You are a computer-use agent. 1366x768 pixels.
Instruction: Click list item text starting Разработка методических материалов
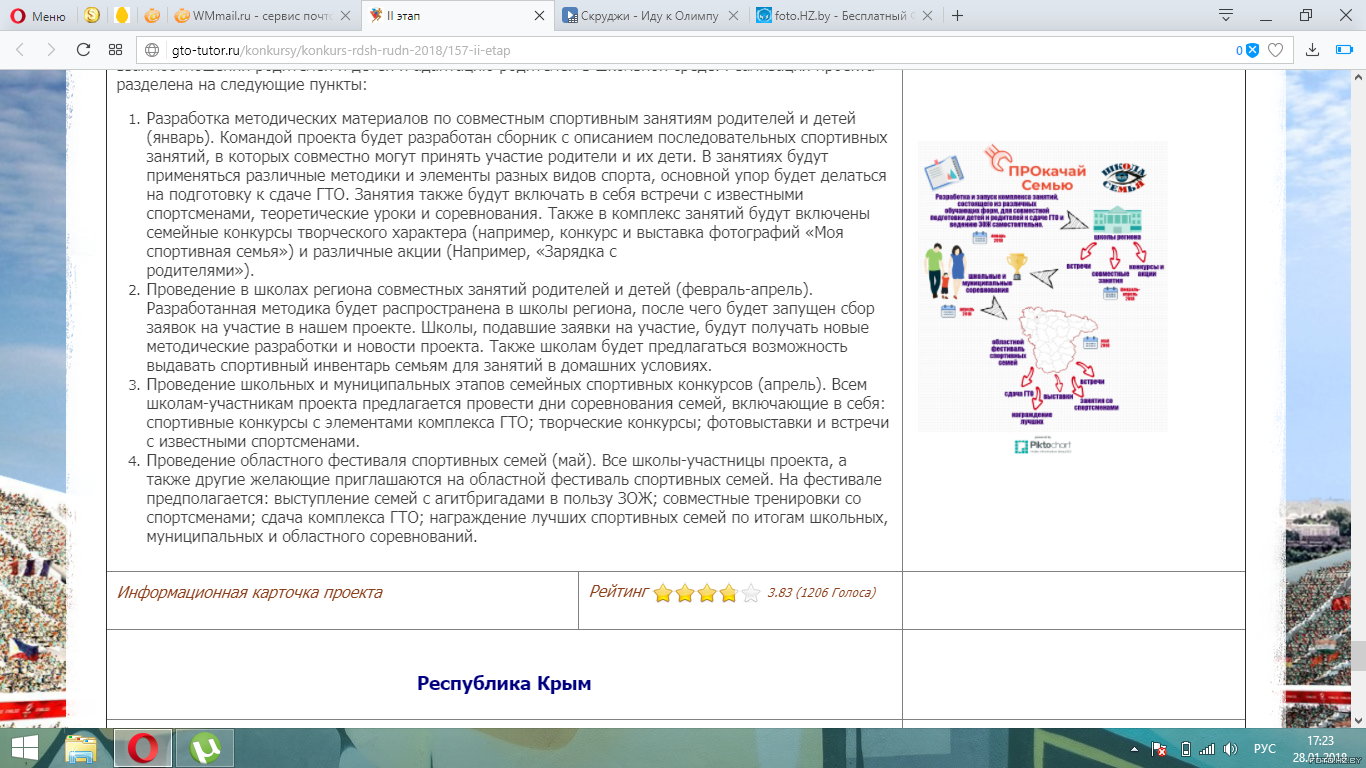click(x=516, y=194)
